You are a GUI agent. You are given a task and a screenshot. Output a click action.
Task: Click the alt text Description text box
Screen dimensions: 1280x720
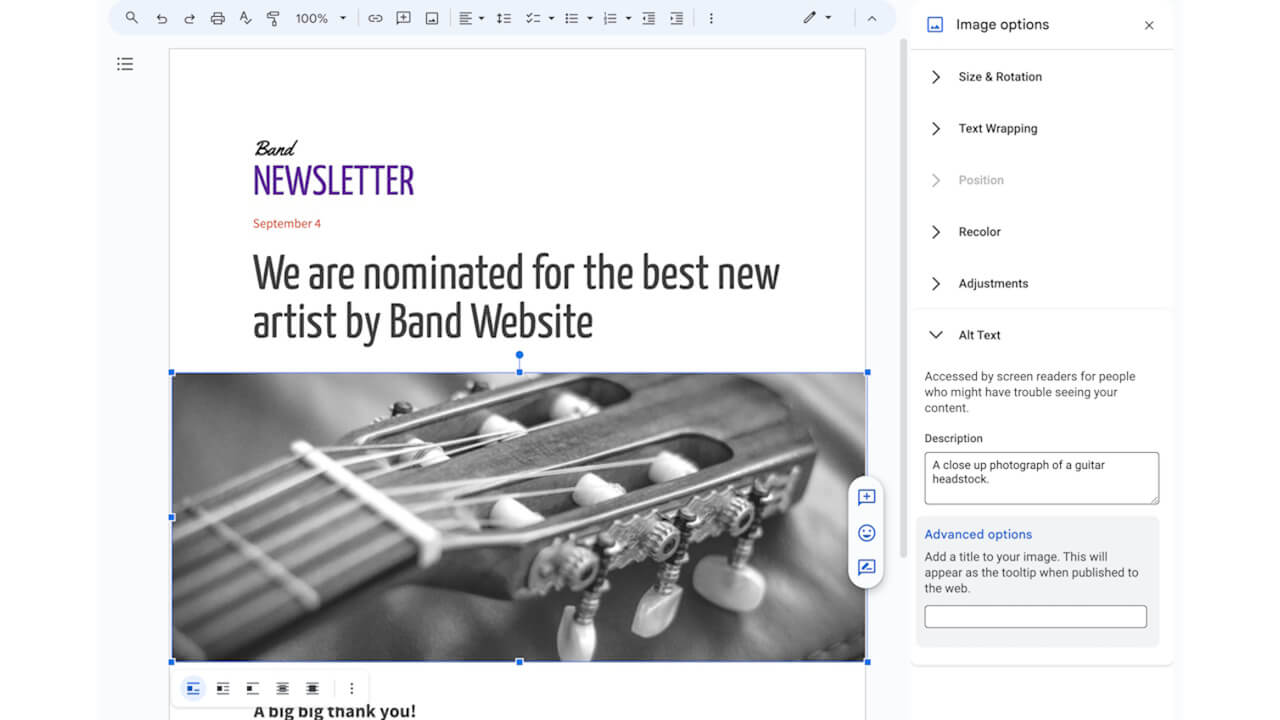pos(1041,478)
